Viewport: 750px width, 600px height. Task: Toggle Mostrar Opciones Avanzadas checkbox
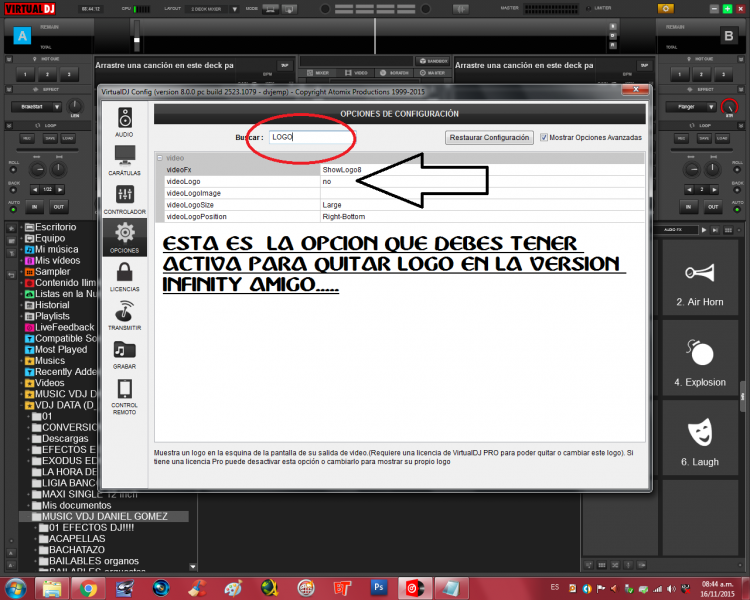pyautogui.click(x=543, y=137)
